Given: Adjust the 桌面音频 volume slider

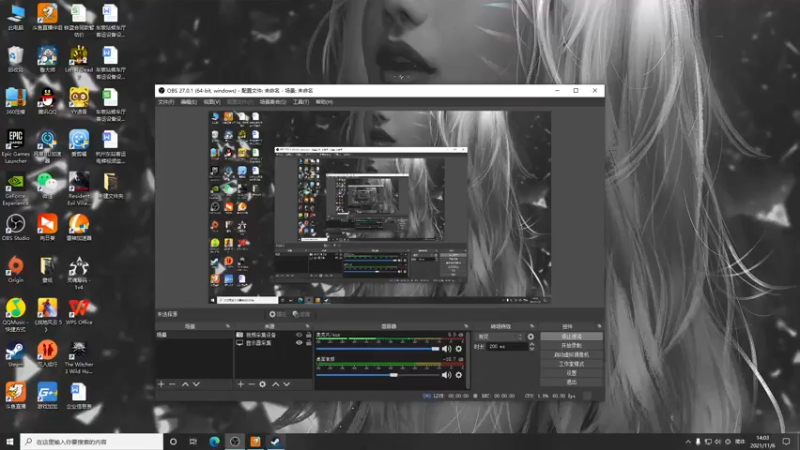Looking at the screenshot, I should [x=378, y=375].
